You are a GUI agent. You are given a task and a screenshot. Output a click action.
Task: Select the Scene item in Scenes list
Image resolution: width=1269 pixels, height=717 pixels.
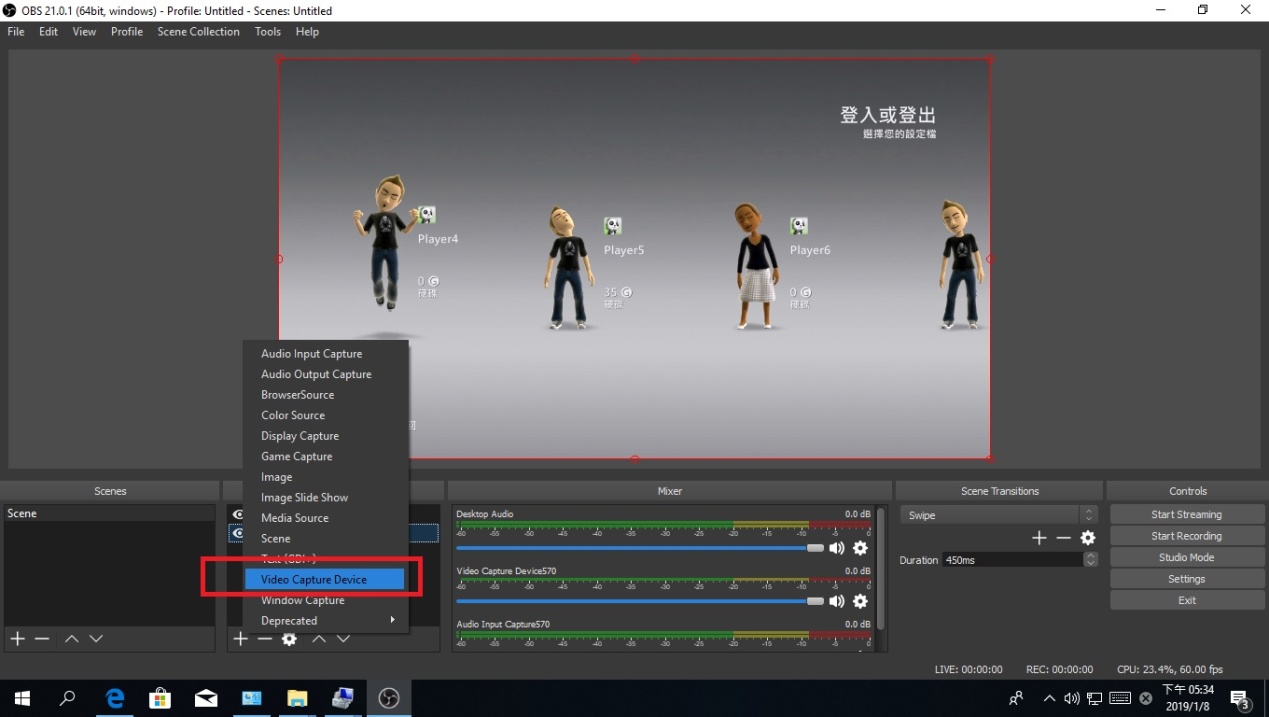pos(109,514)
